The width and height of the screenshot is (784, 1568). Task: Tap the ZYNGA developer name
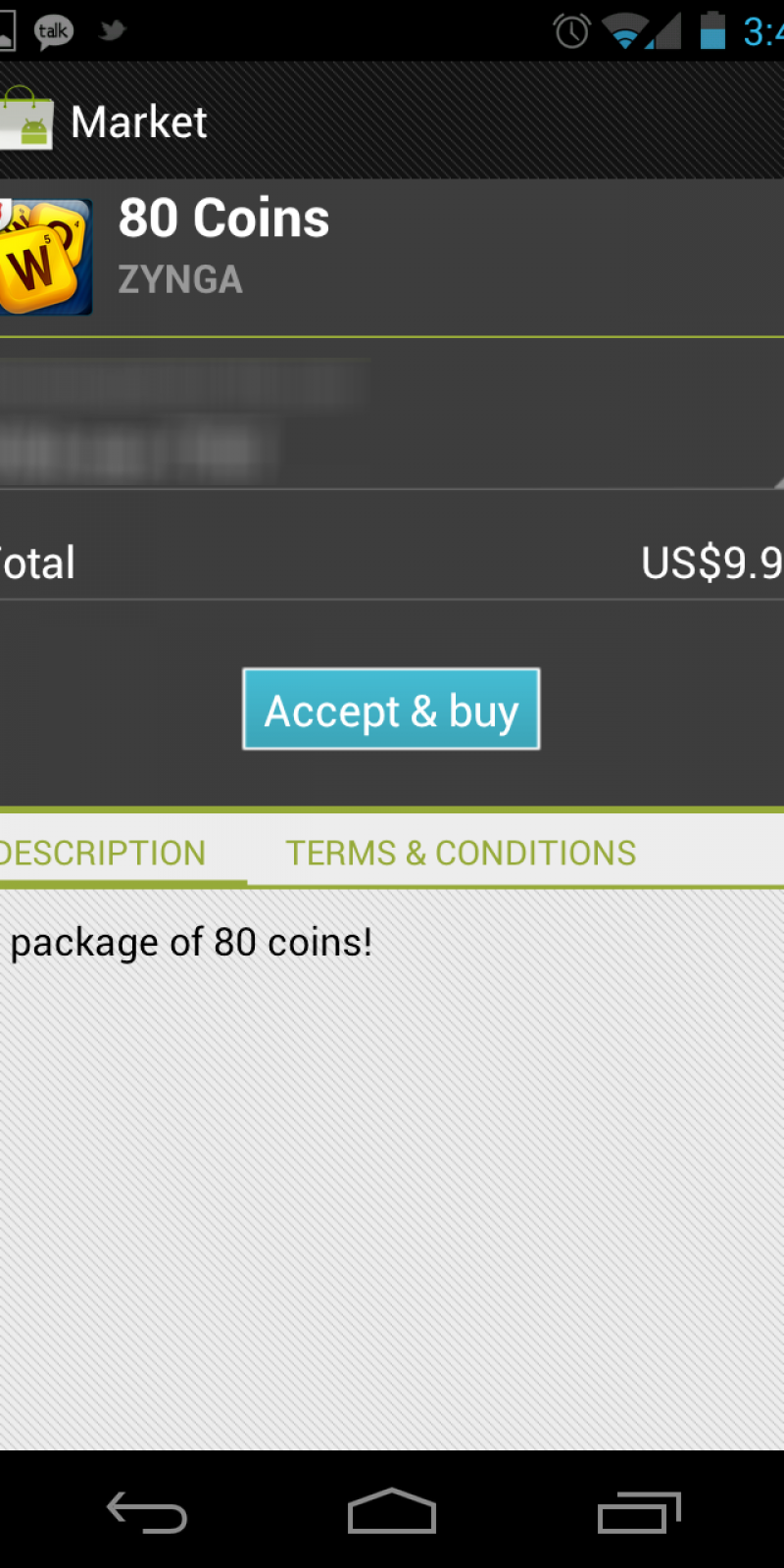(x=180, y=280)
